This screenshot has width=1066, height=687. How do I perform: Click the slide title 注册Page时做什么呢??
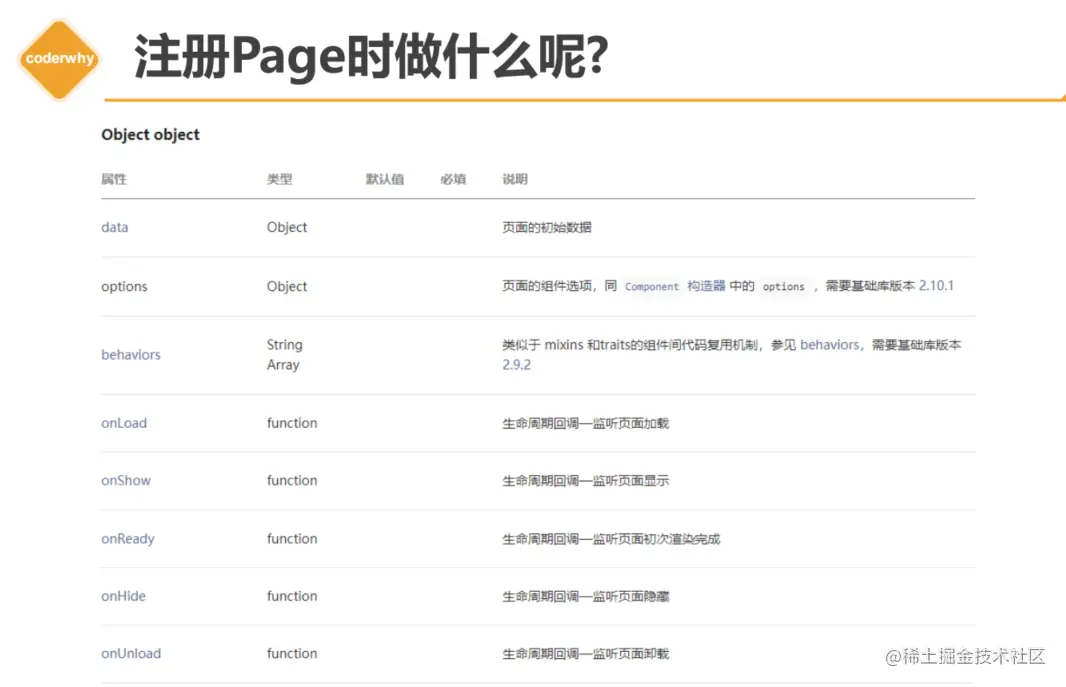[x=371, y=57]
